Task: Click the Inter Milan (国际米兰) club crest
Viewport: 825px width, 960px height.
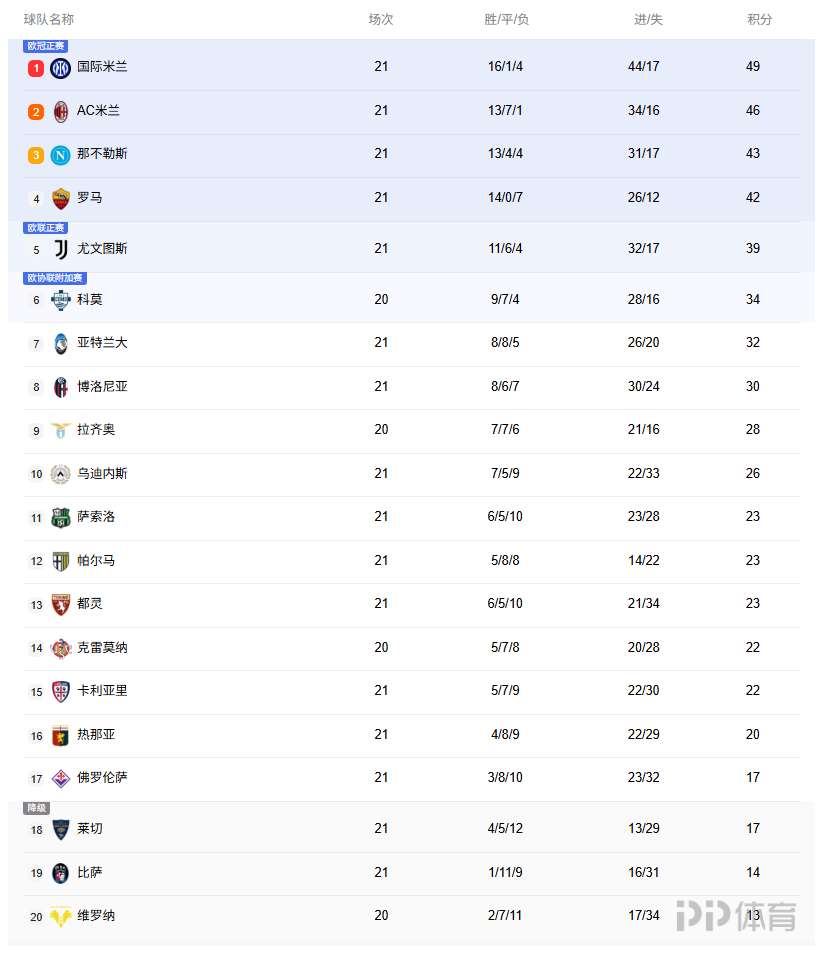Action: (x=61, y=68)
